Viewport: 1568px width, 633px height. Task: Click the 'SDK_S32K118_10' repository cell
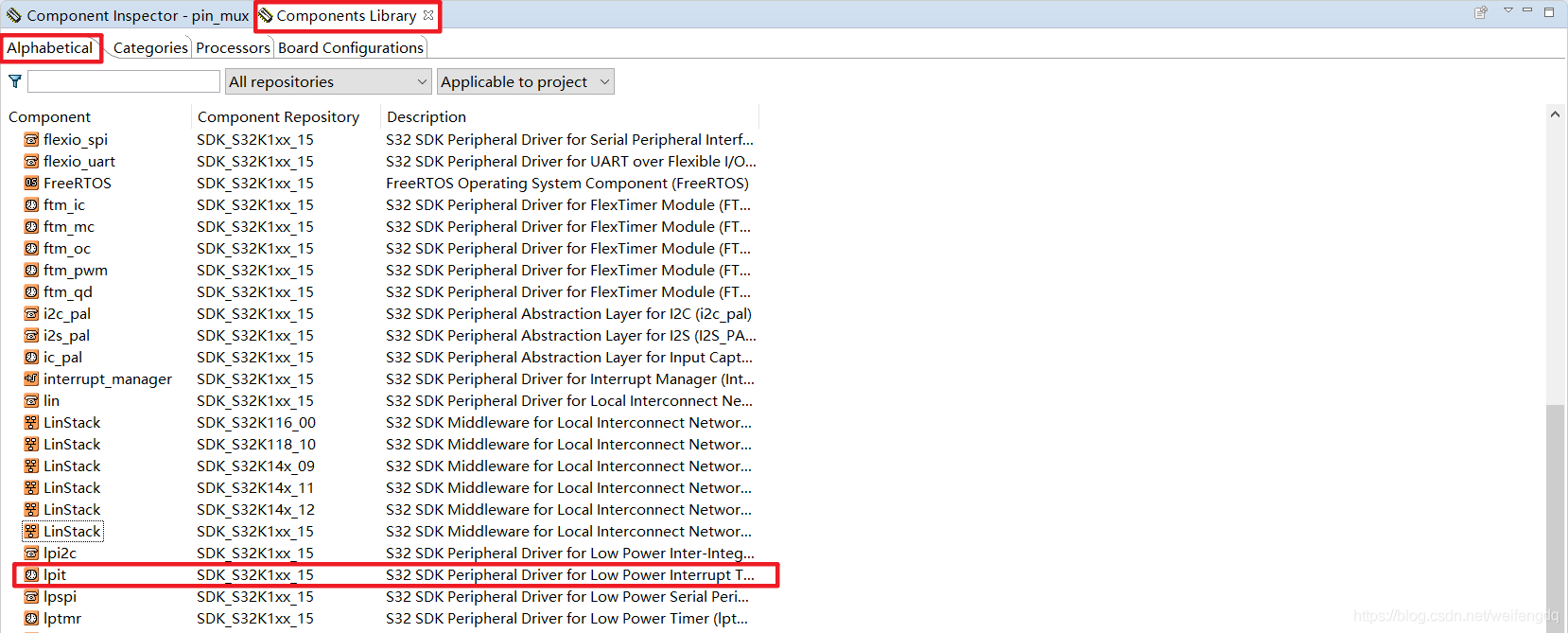pyautogui.click(x=256, y=445)
